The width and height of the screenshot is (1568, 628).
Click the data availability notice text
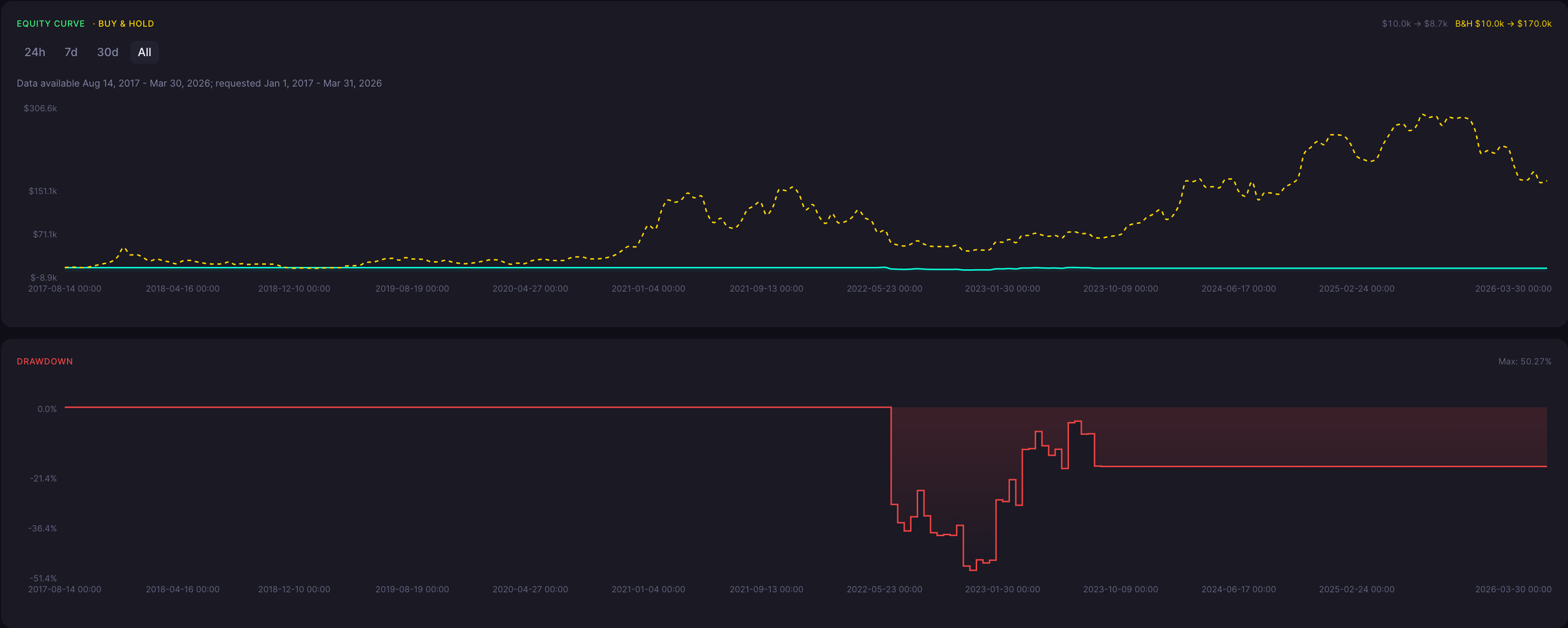(199, 83)
